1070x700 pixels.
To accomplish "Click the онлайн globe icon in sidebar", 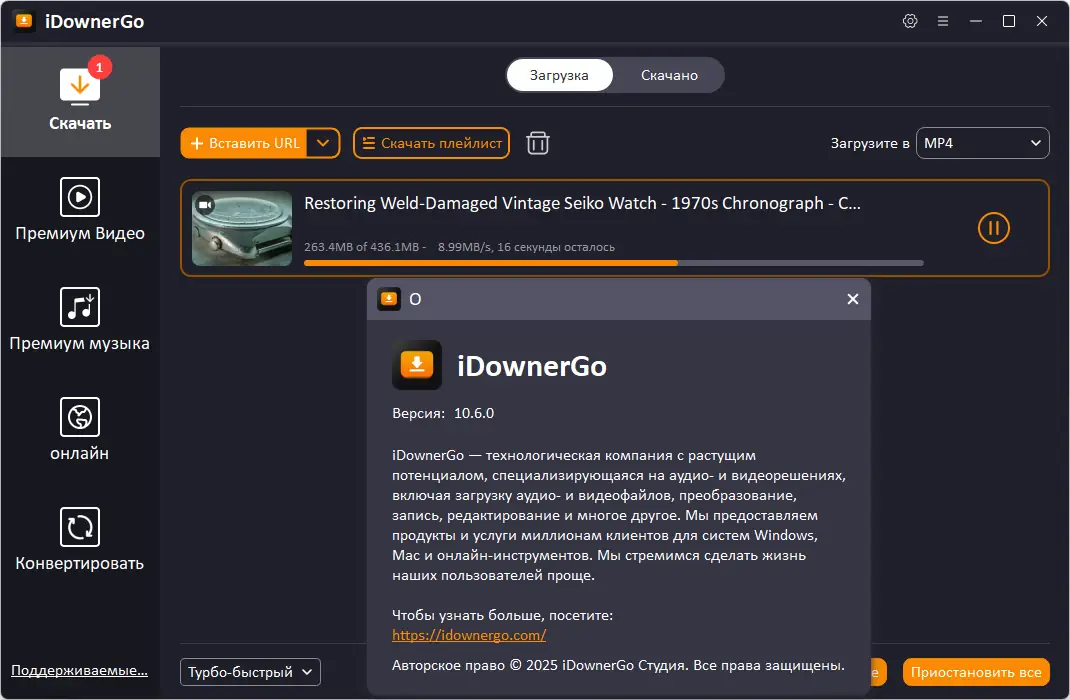I will point(80,428).
